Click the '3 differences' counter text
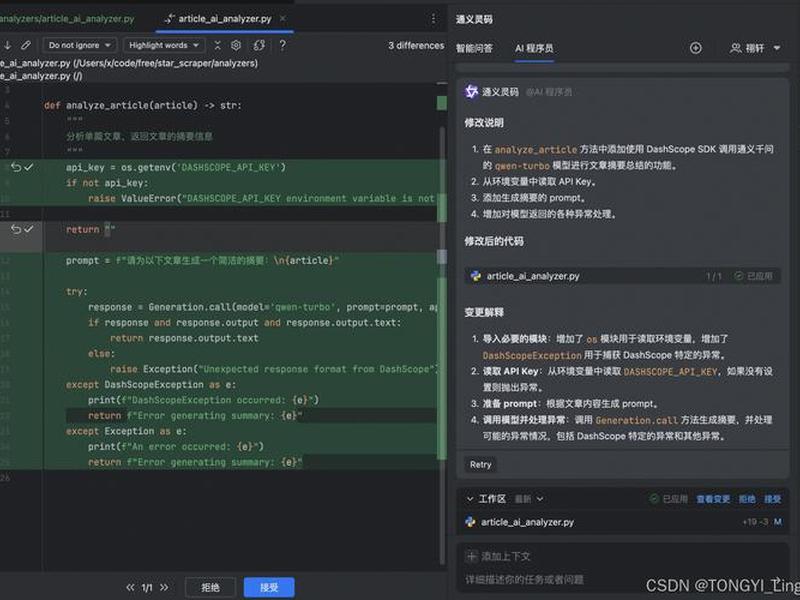 click(416, 45)
